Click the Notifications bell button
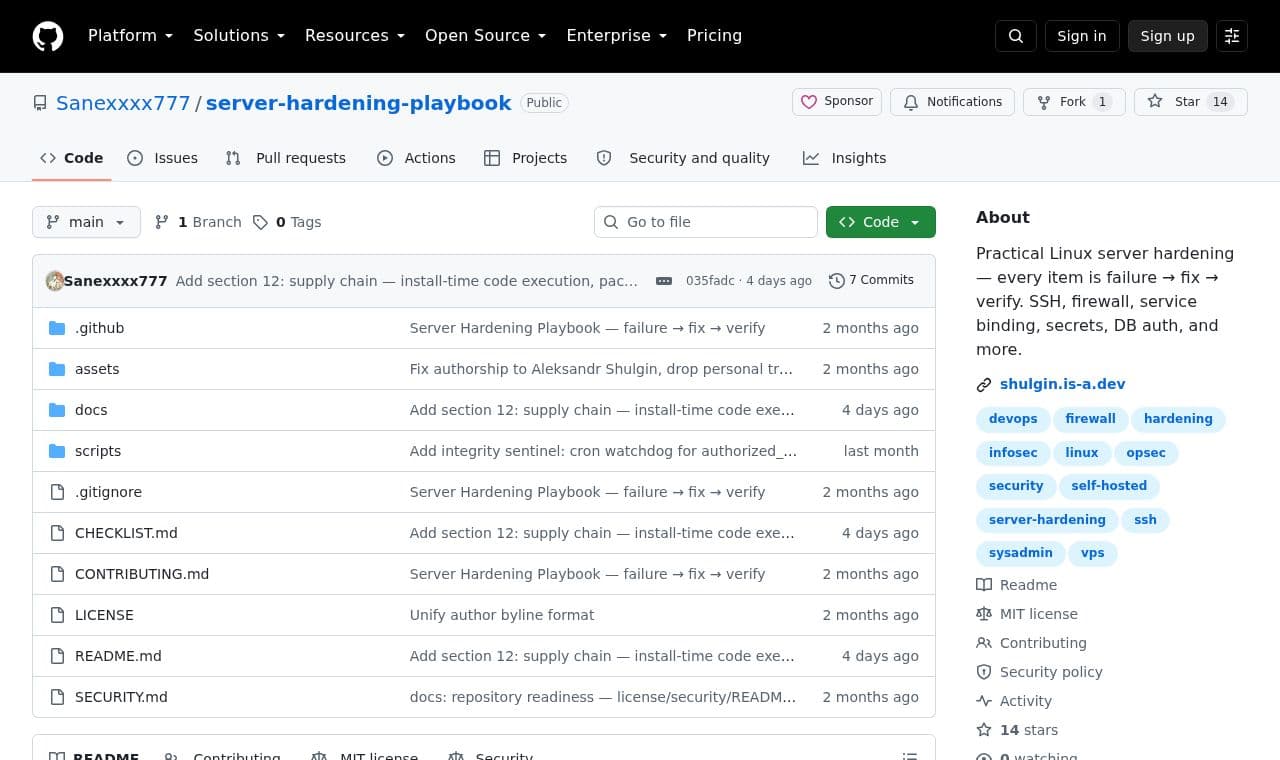The image size is (1280, 760). point(952,102)
